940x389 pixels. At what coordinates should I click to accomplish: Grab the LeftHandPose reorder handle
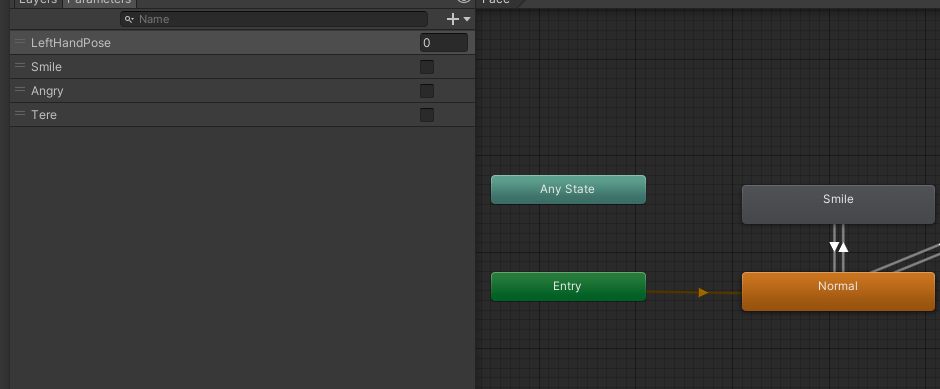coord(20,42)
